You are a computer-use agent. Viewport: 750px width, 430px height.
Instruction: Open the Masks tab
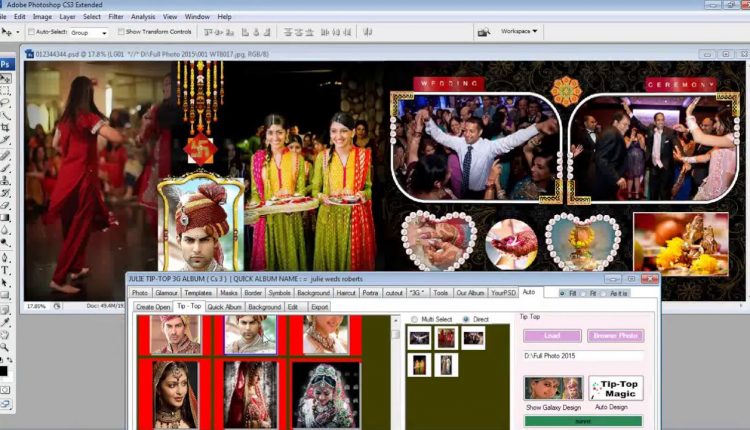point(229,293)
